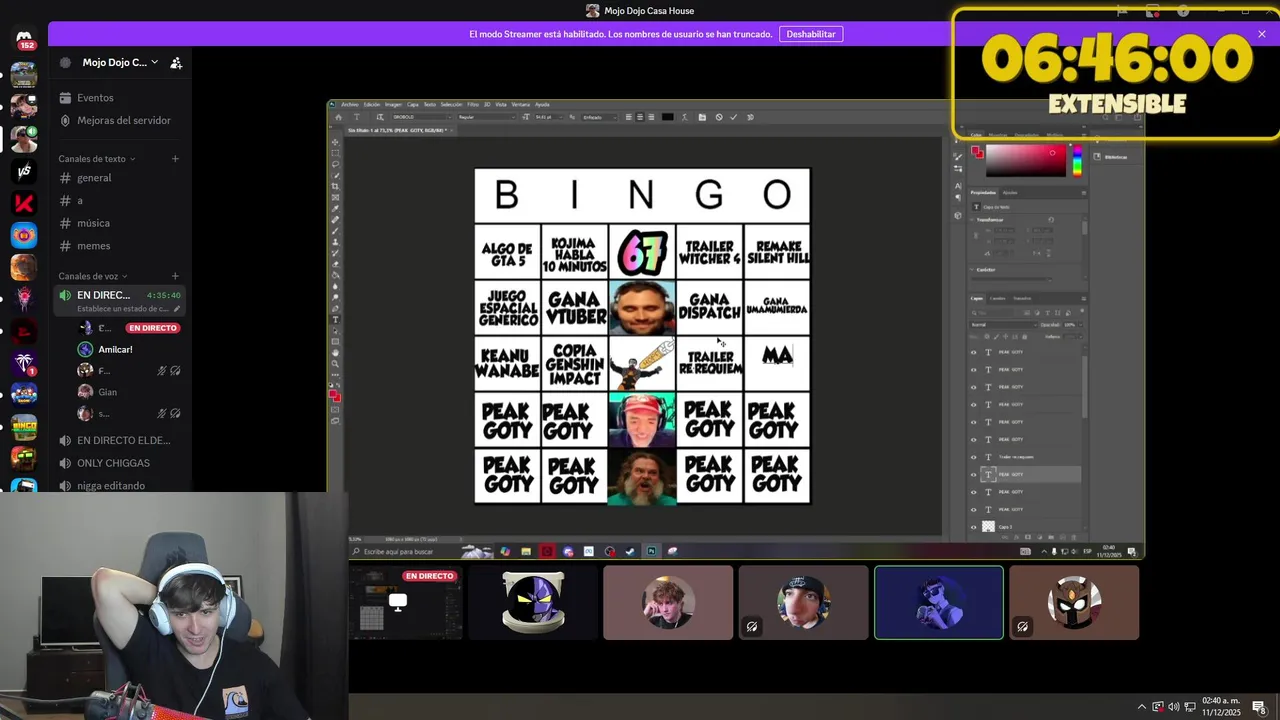
Task: Cancel current text edit icon
Action: [719, 117]
